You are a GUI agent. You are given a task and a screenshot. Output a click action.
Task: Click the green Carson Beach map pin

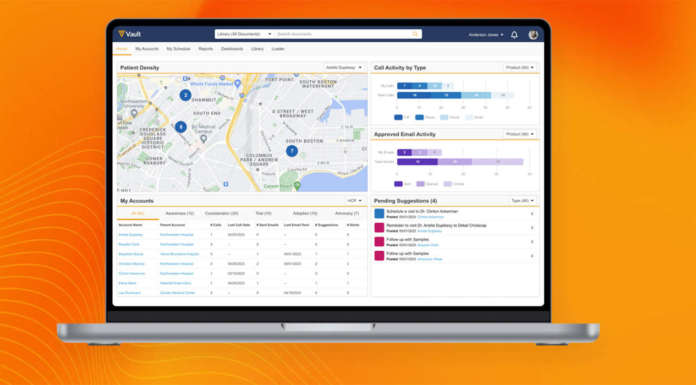pyautogui.click(x=297, y=186)
